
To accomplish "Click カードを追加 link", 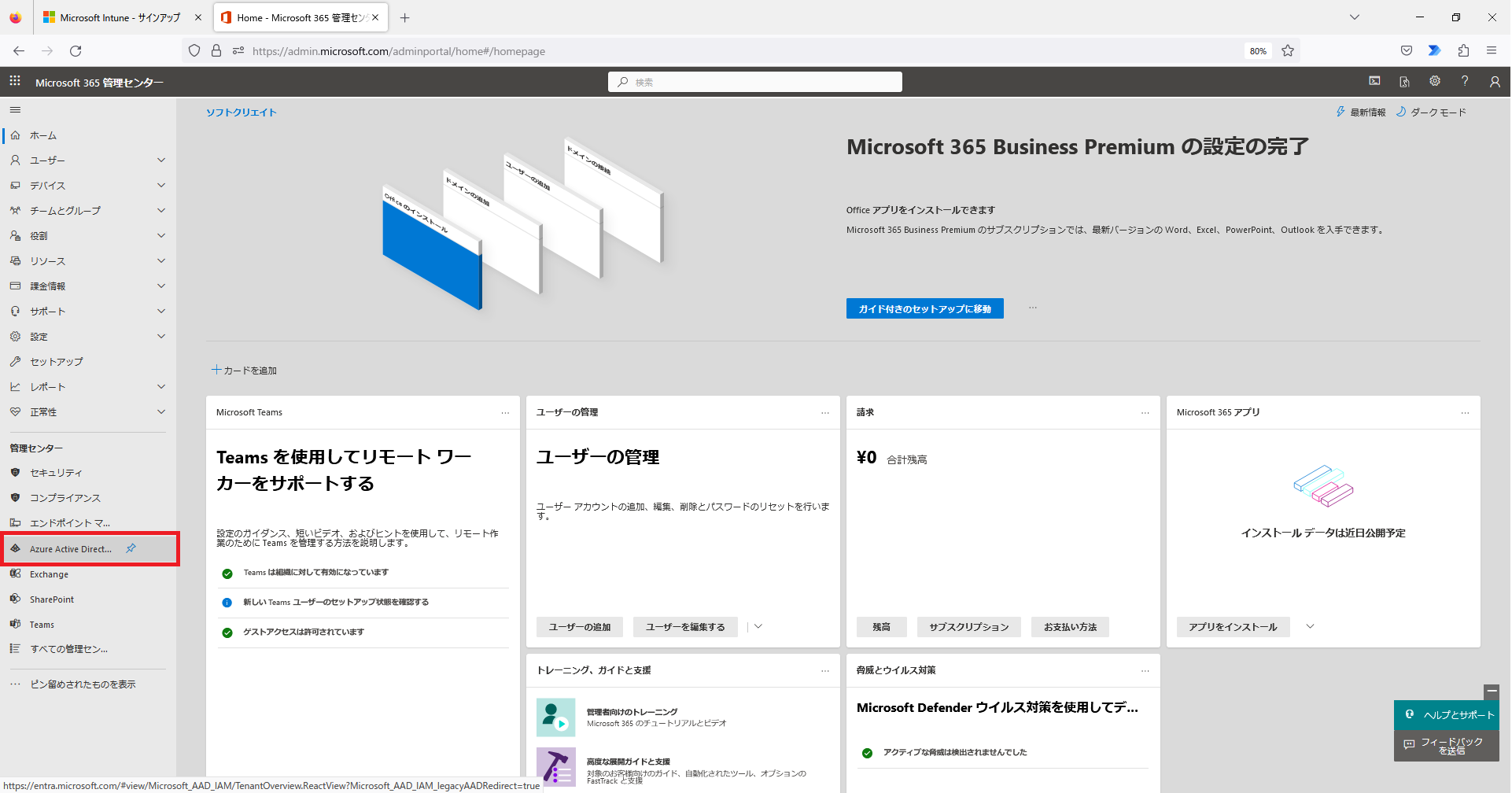I will (245, 370).
